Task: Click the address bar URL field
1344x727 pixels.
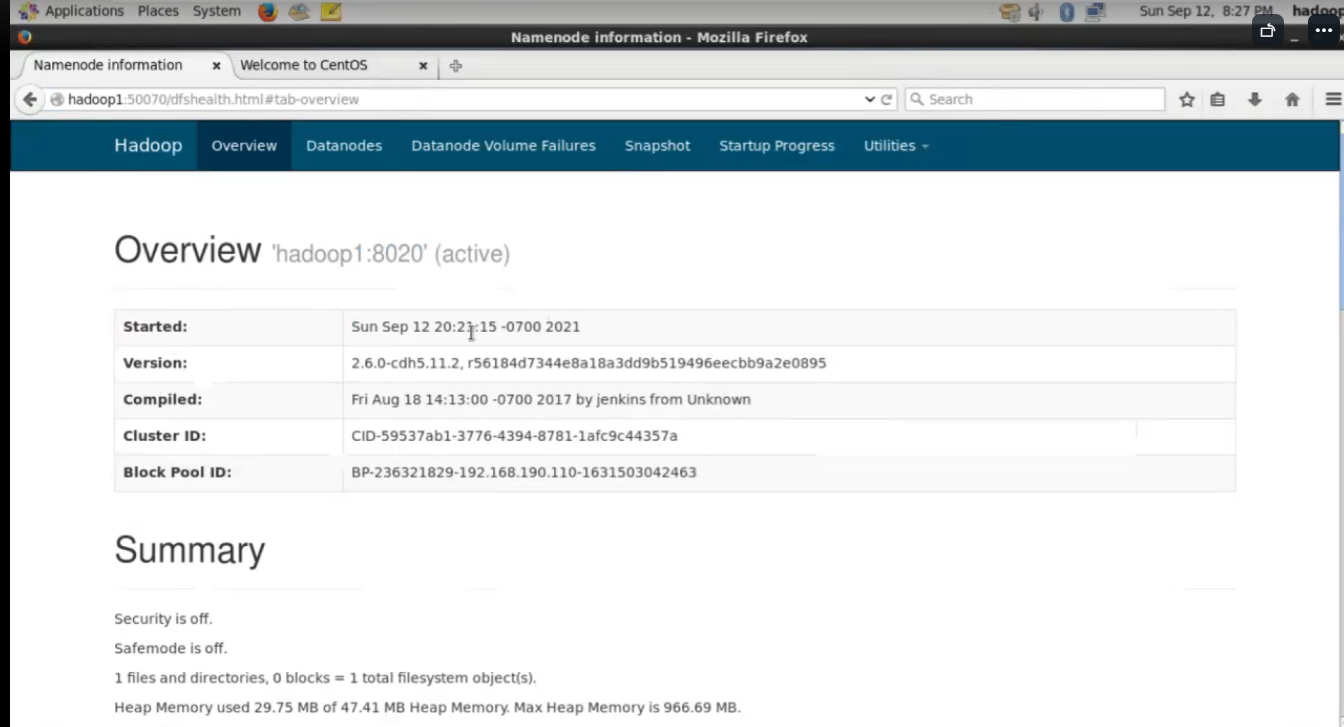Action: pos(460,99)
